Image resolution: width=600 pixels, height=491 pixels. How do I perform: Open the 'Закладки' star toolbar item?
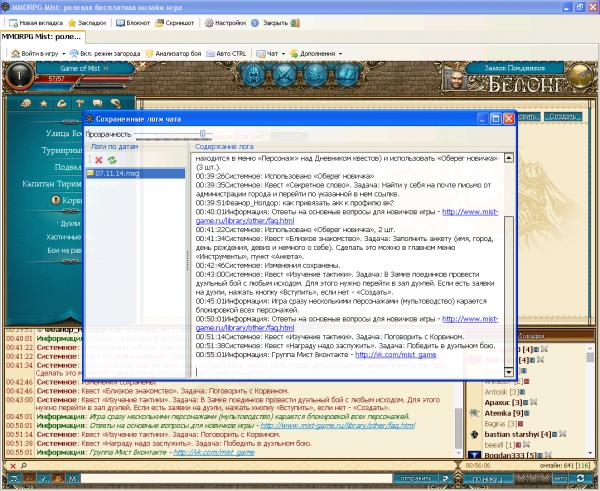[x=87, y=23]
